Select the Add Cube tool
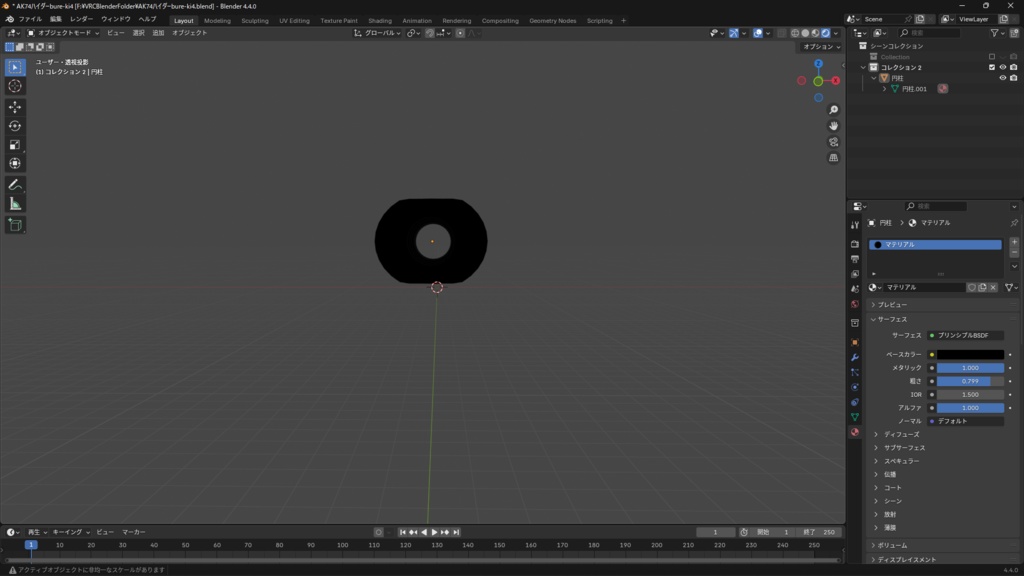 [15, 225]
